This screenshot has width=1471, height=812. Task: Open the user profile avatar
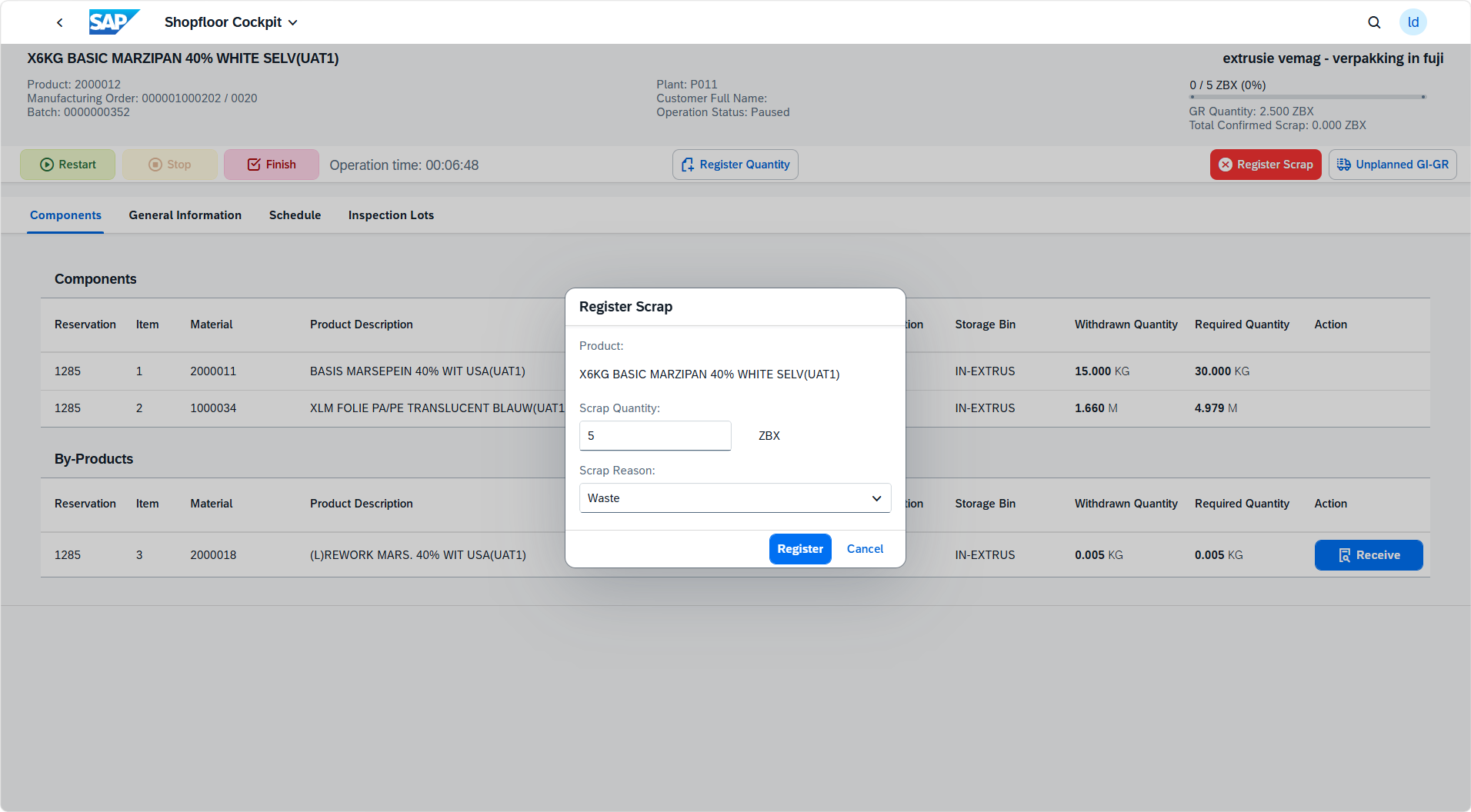[1413, 22]
